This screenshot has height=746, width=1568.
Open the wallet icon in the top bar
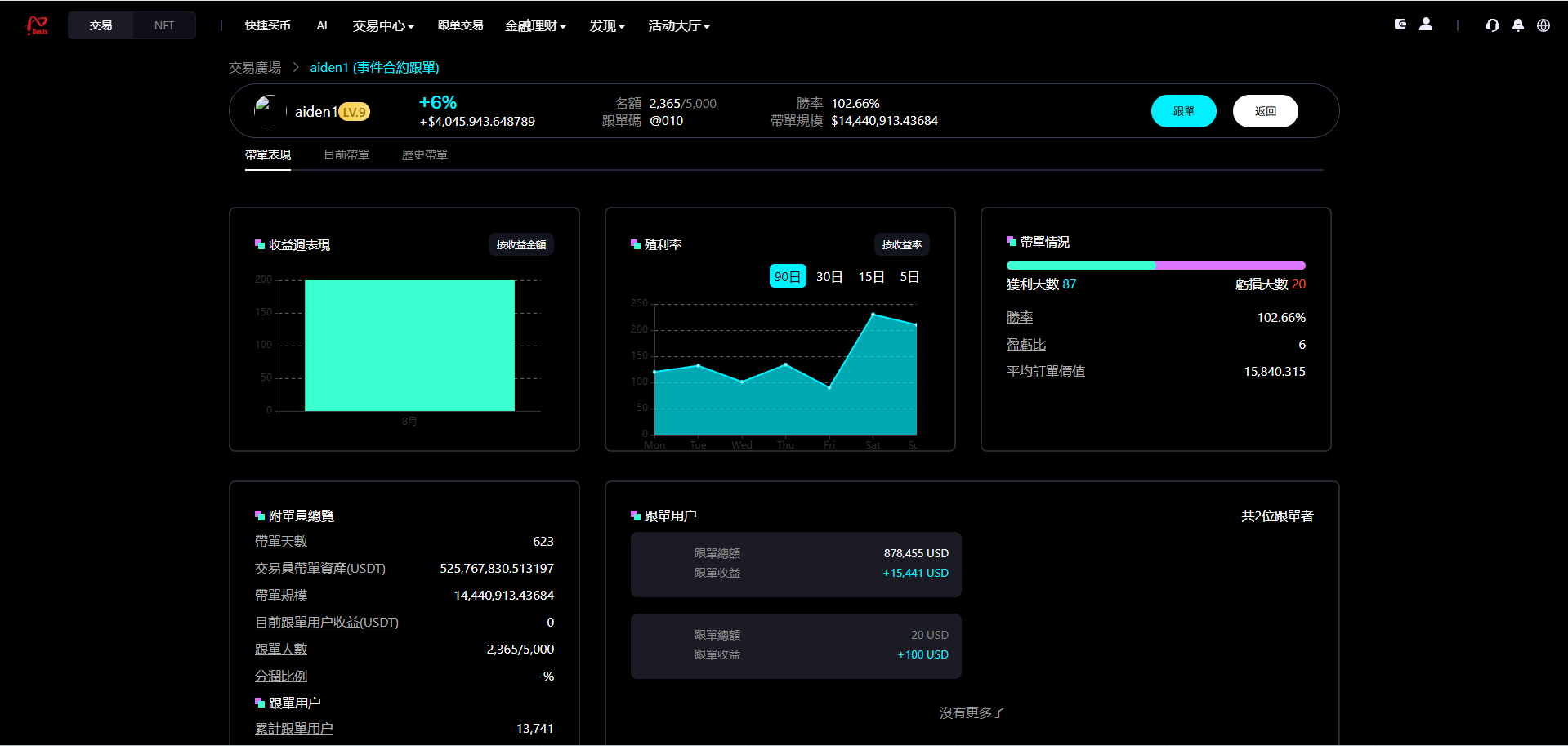coord(1400,24)
